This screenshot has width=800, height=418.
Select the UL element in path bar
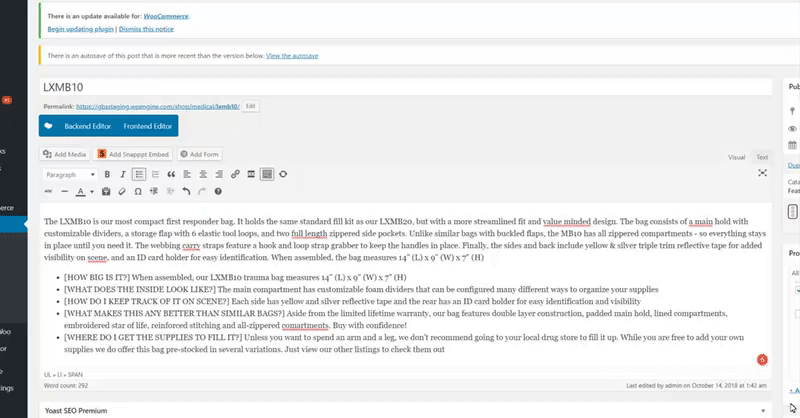pos(47,375)
